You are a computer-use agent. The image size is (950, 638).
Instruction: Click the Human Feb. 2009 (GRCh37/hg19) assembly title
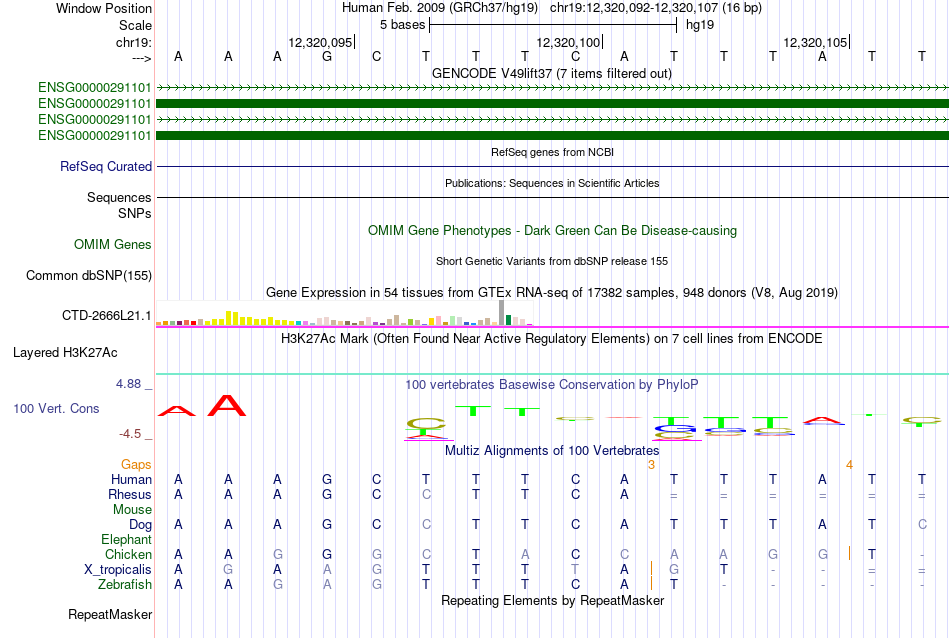click(440, 8)
